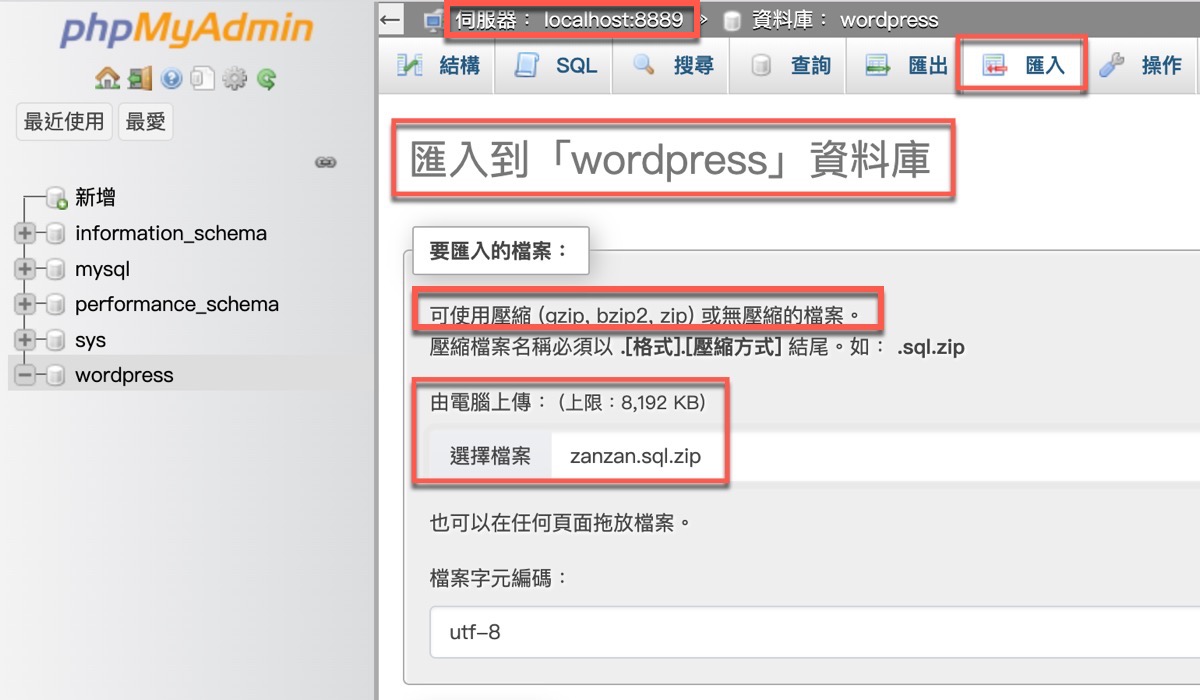Open the 檔案字元編碼 utf-8 dropdown
The width and height of the screenshot is (1200, 700).
pyautogui.click(x=814, y=631)
